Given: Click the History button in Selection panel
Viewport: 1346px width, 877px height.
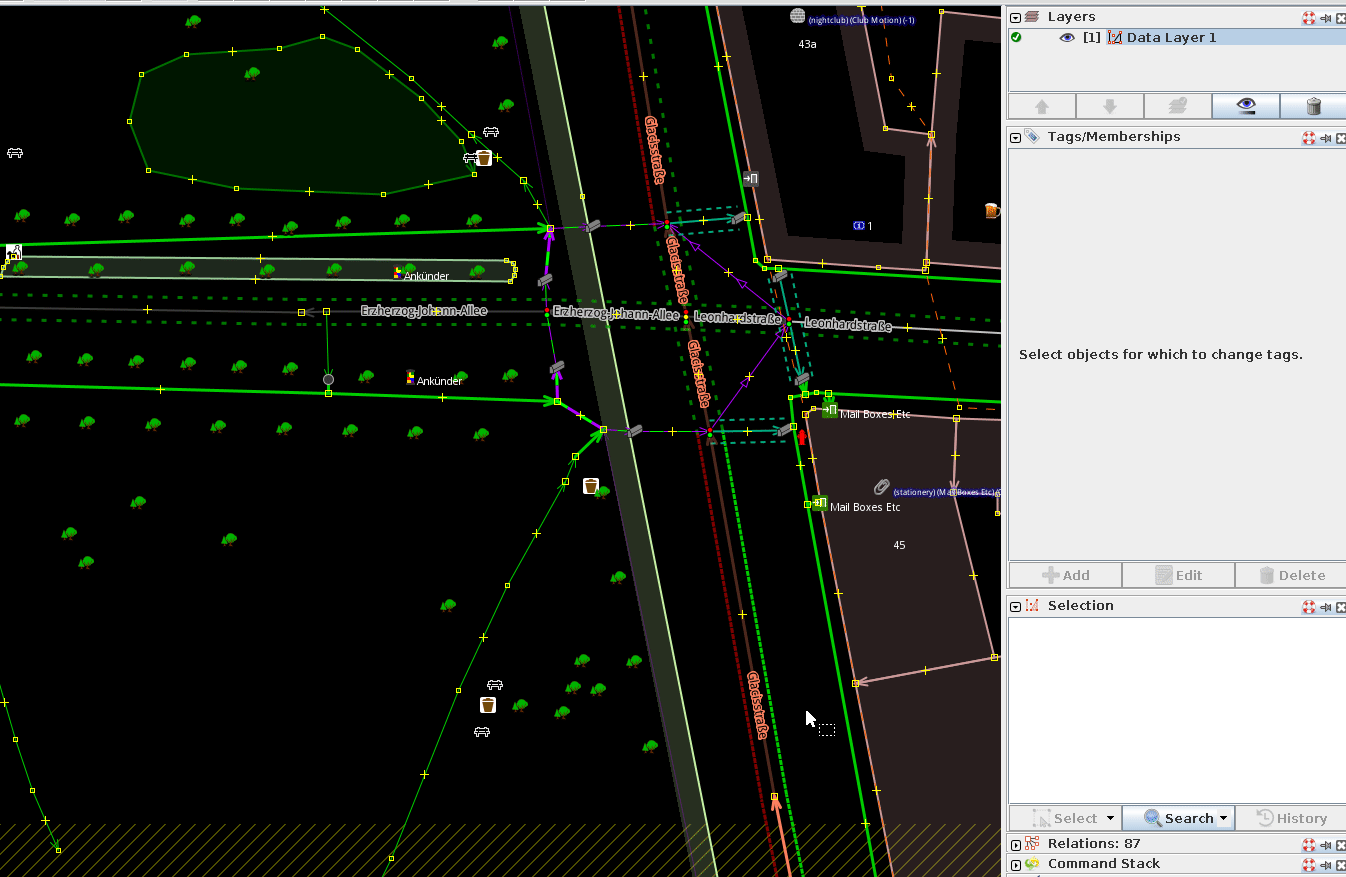Looking at the screenshot, I should click(x=1291, y=817).
